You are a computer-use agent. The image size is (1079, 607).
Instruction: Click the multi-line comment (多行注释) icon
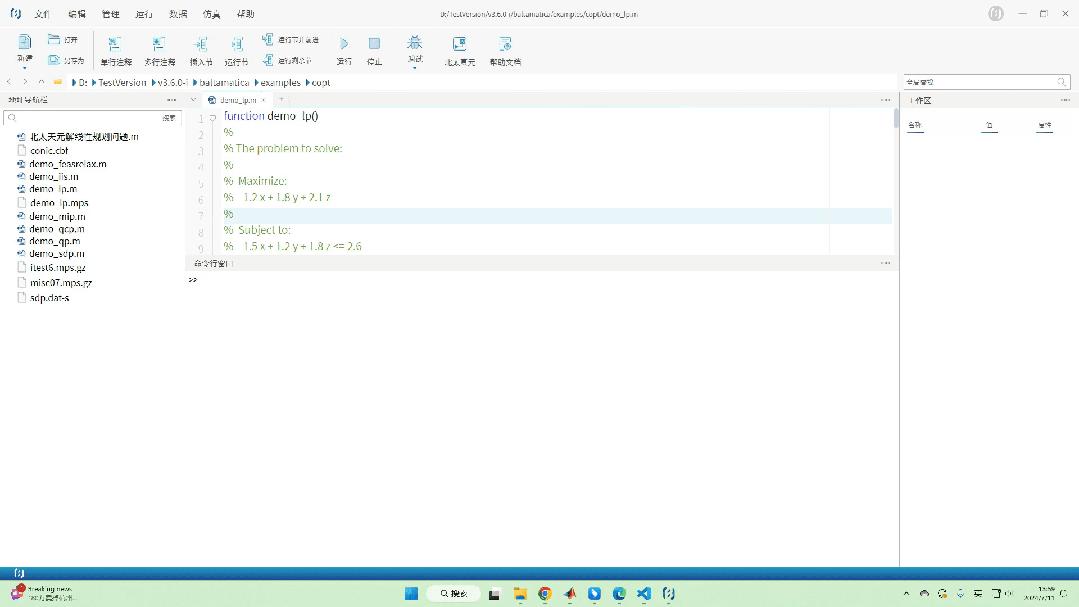[x=159, y=44]
